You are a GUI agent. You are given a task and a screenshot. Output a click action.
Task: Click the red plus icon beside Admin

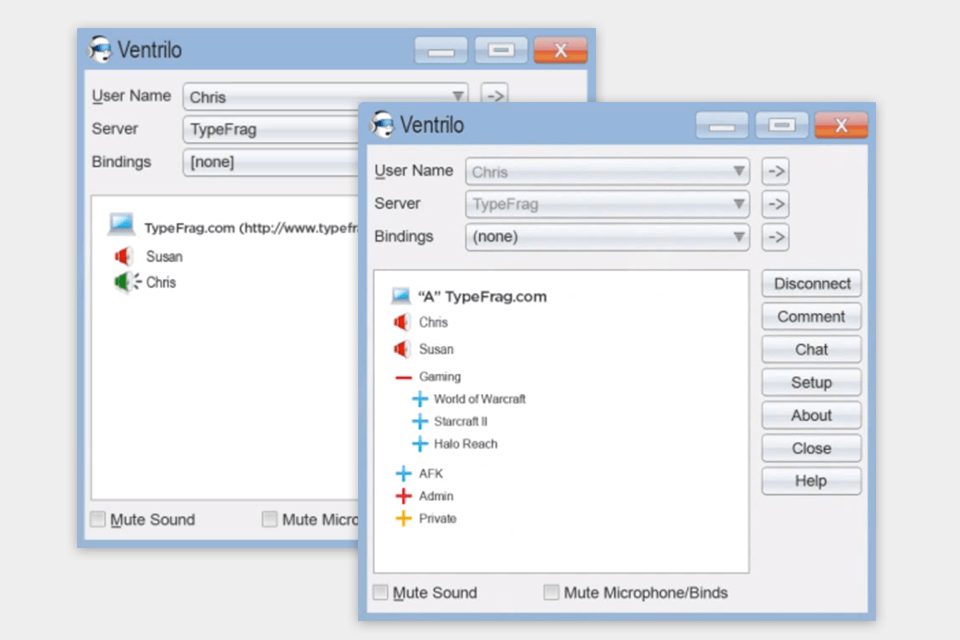(x=404, y=496)
